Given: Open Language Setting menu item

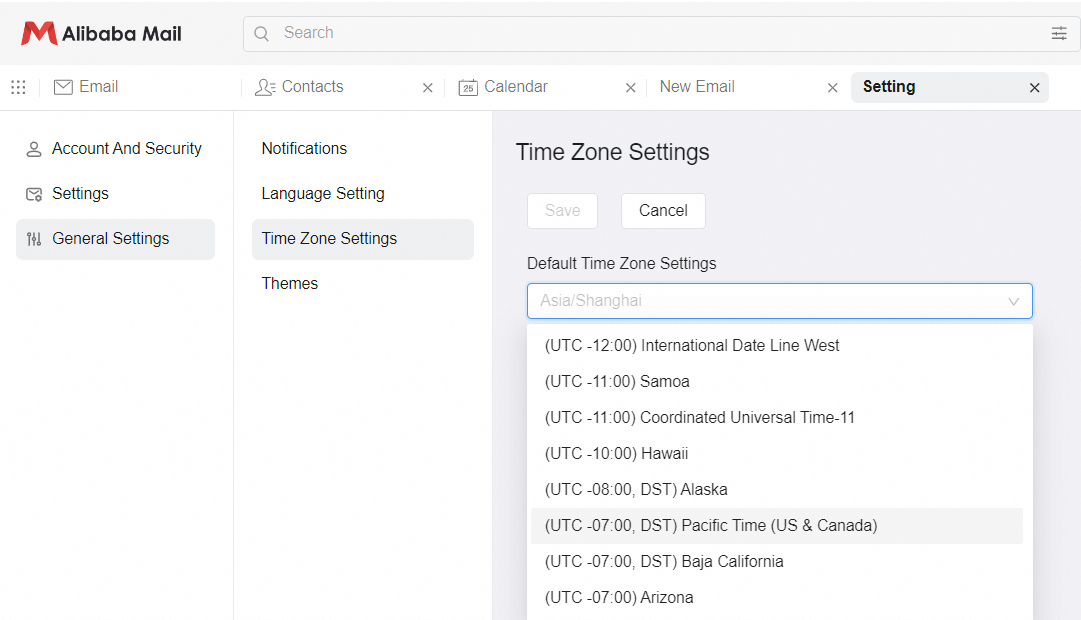Looking at the screenshot, I should [323, 194].
